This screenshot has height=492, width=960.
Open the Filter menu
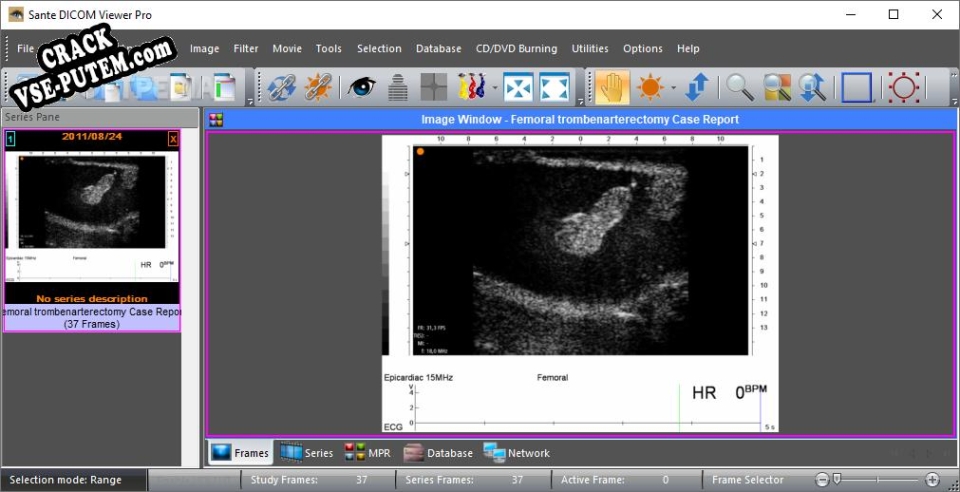[x=246, y=48]
